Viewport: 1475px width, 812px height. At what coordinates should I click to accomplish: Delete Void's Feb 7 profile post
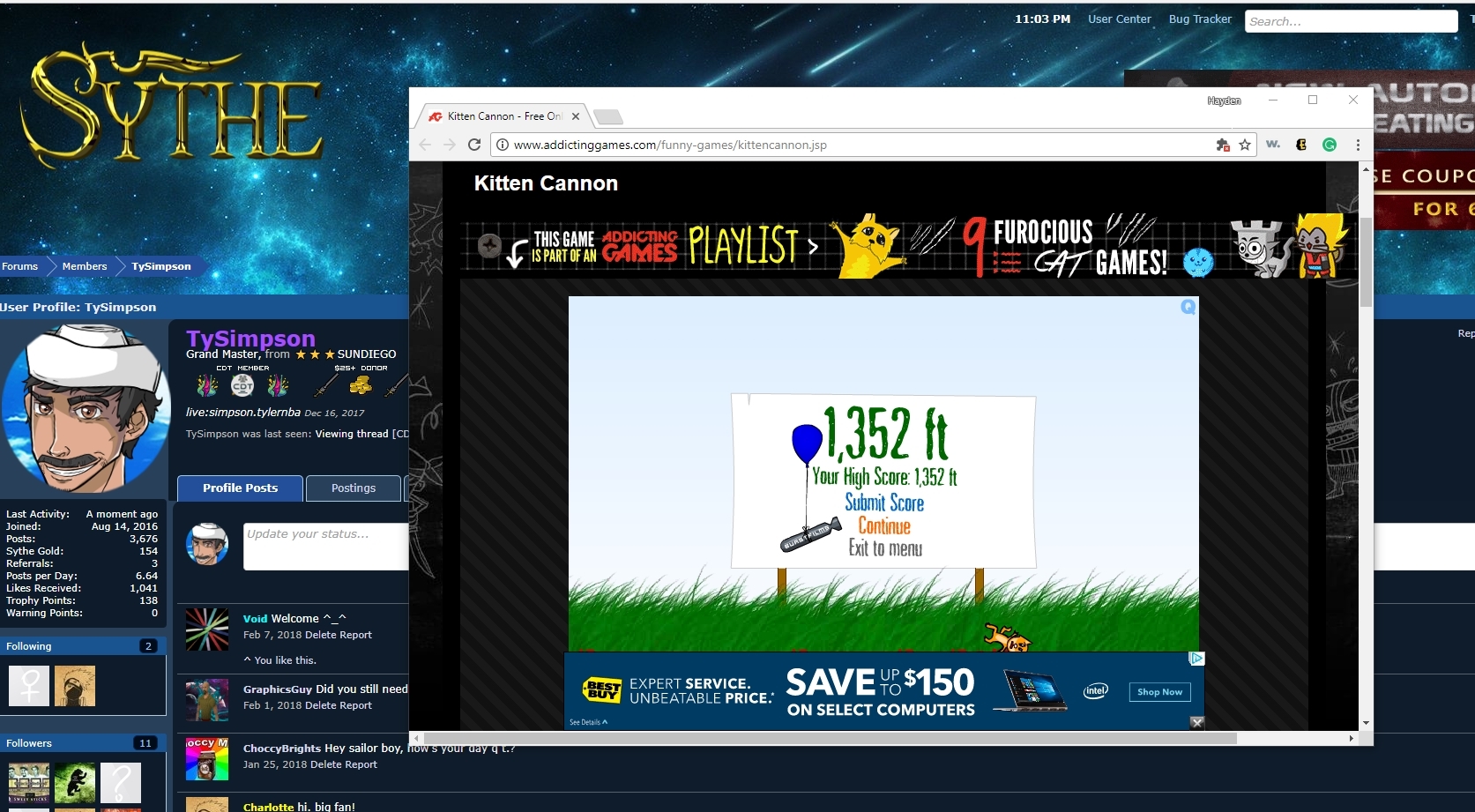pos(321,635)
